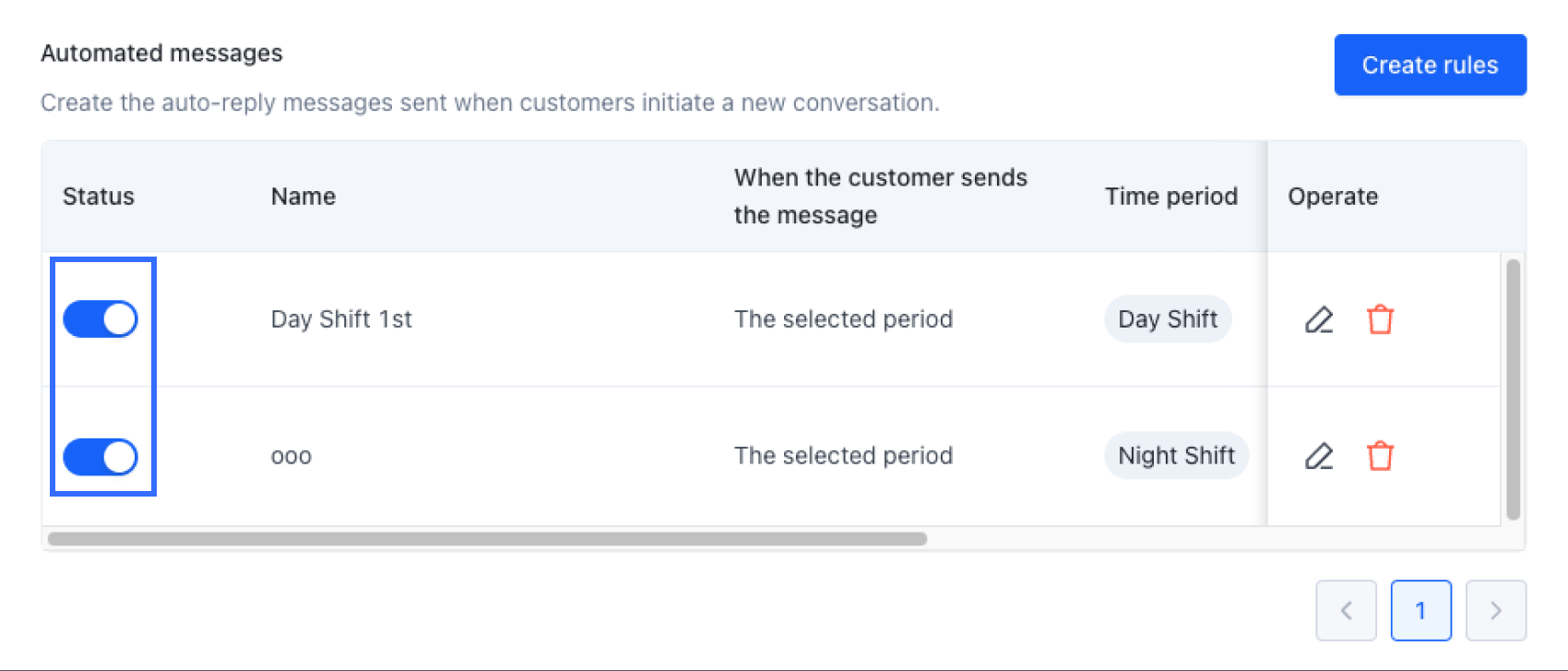Select the ooo rule name cell
The image size is (1568, 671).
[291, 456]
